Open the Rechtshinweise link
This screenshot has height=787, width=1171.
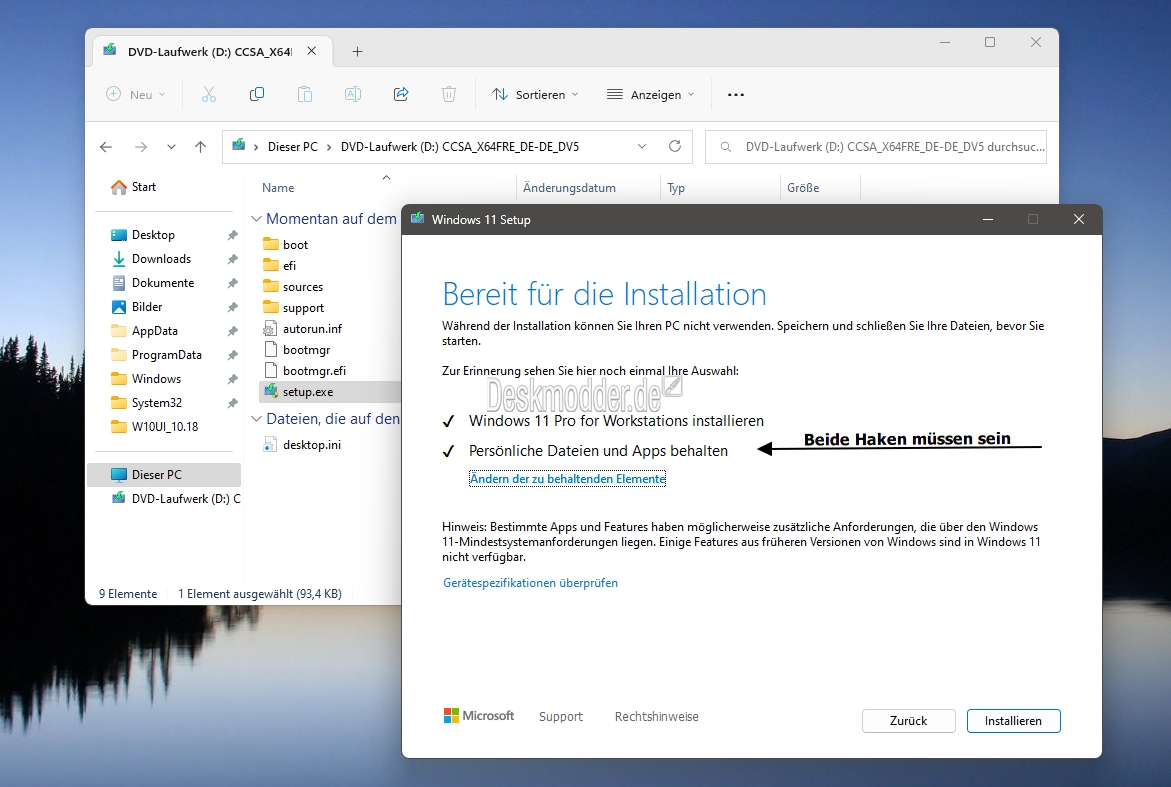(x=656, y=717)
